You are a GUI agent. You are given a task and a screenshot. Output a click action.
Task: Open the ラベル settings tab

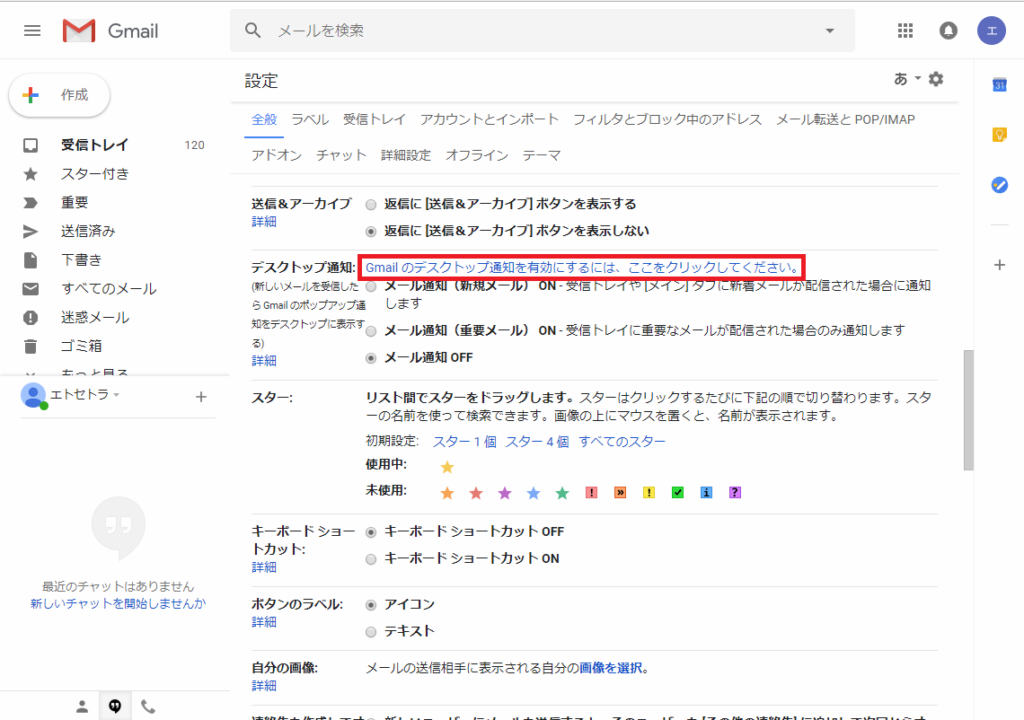310,118
